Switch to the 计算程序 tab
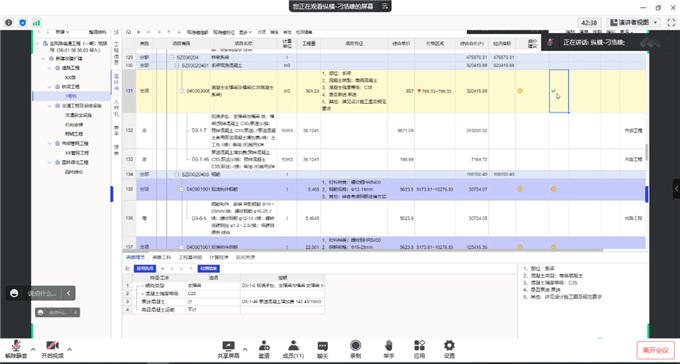The image size is (680, 364). click(x=219, y=257)
